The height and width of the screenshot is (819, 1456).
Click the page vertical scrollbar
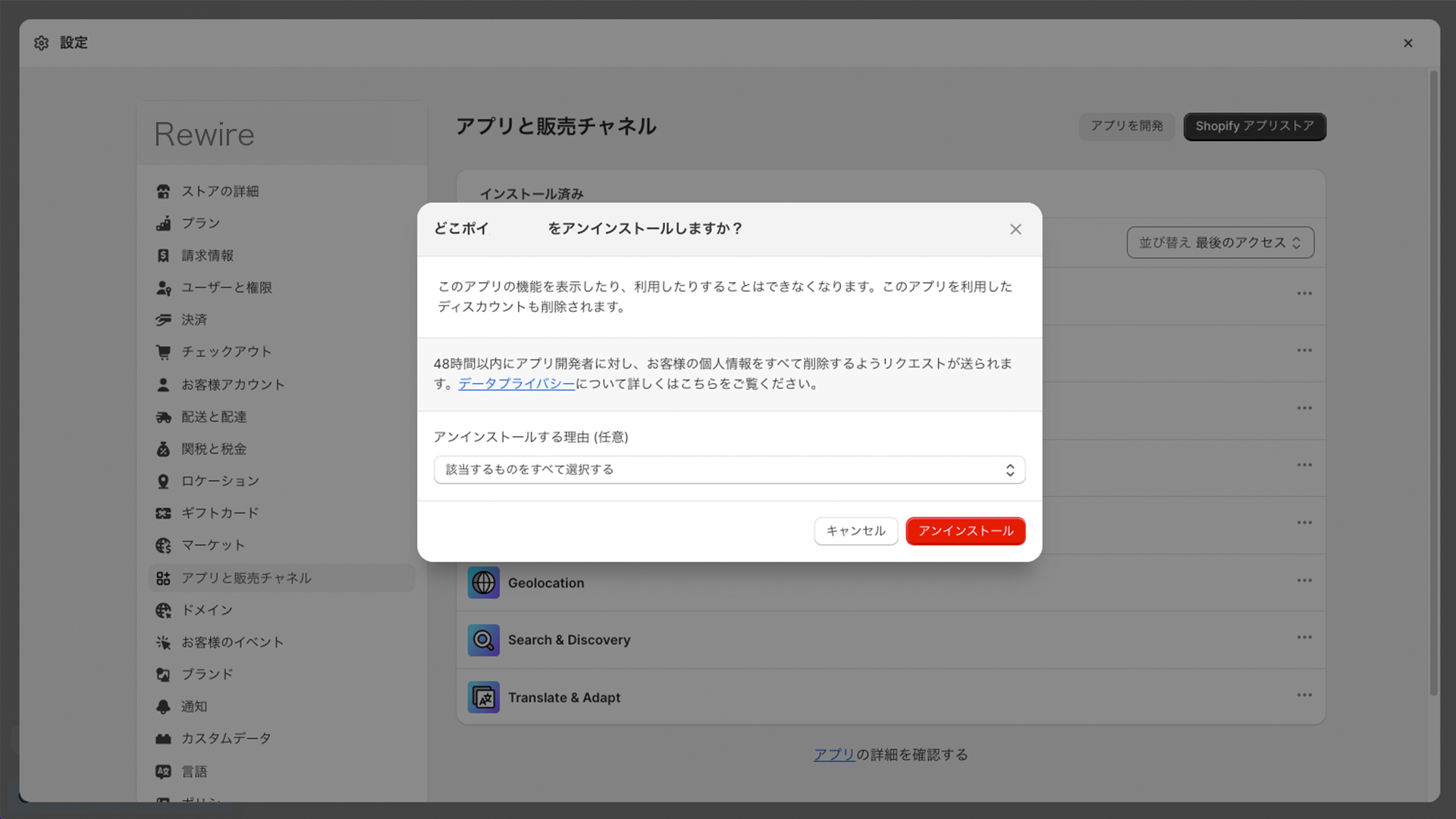(1433, 383)
